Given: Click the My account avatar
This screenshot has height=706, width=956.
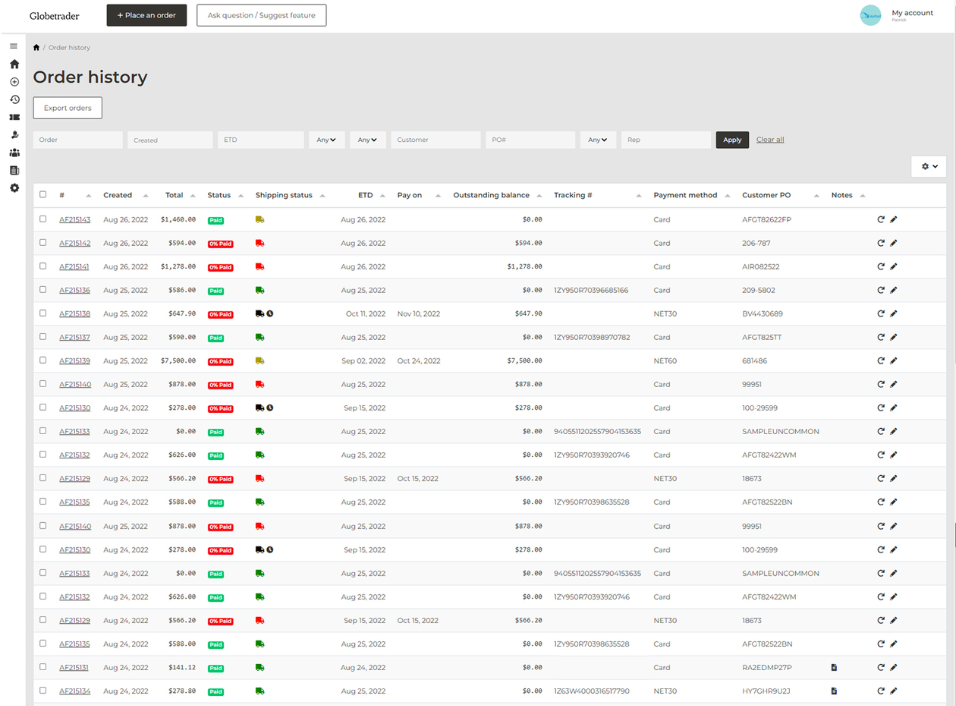Looking at the screenshot, I should (x=870, y=15).
